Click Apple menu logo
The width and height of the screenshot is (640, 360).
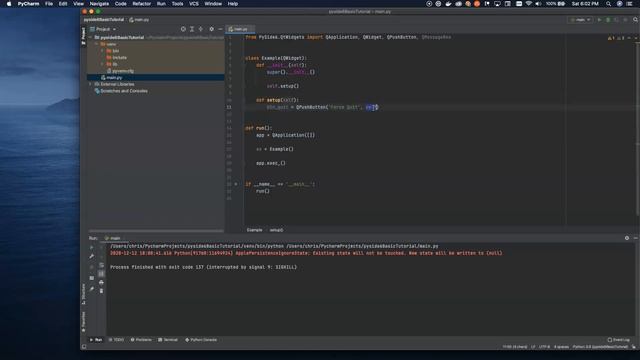pos(9,4)
